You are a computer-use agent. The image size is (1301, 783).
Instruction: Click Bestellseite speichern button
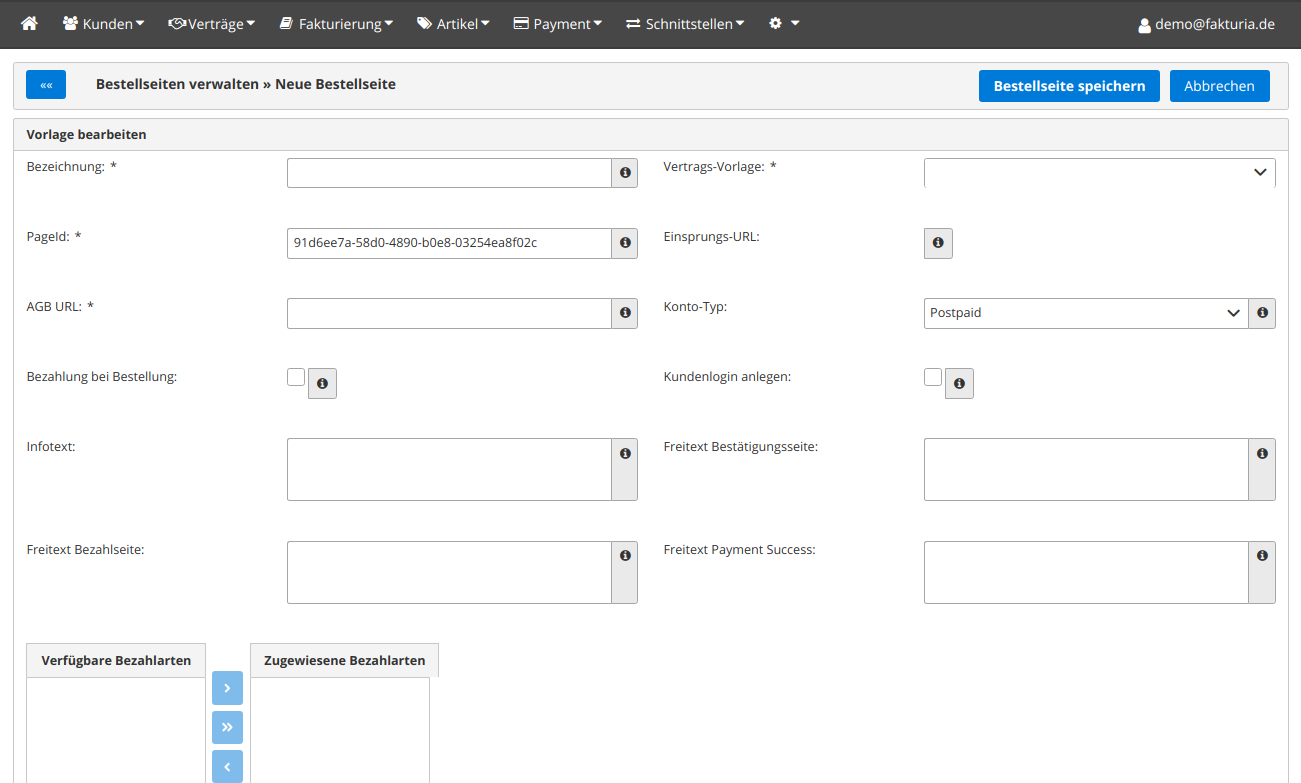pos(1069,86)
